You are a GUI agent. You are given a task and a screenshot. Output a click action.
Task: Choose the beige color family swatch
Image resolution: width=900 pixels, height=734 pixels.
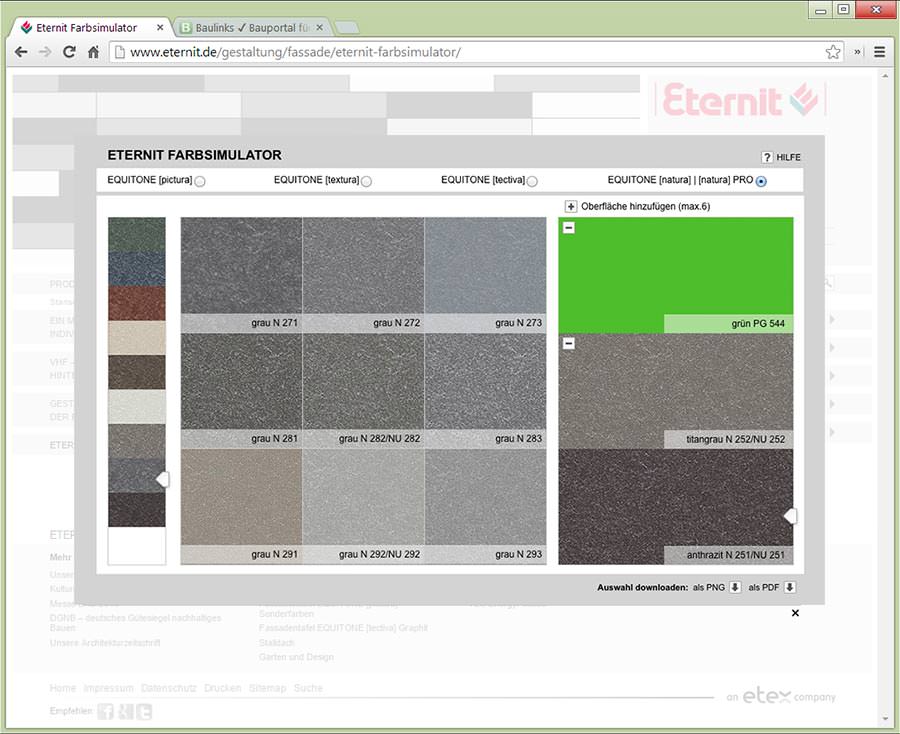click(137, 338)
